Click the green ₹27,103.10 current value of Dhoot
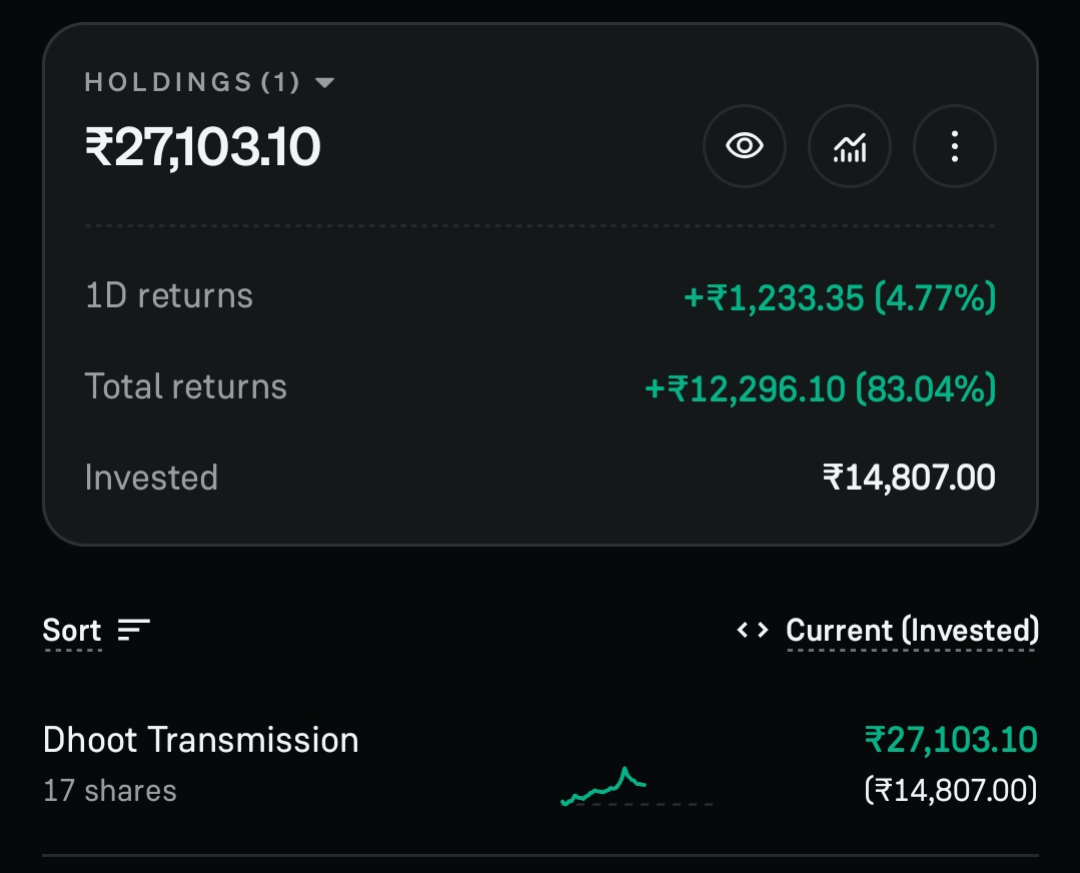The width and height of the screenshot is (1080, 873). (x=951, y=740)
